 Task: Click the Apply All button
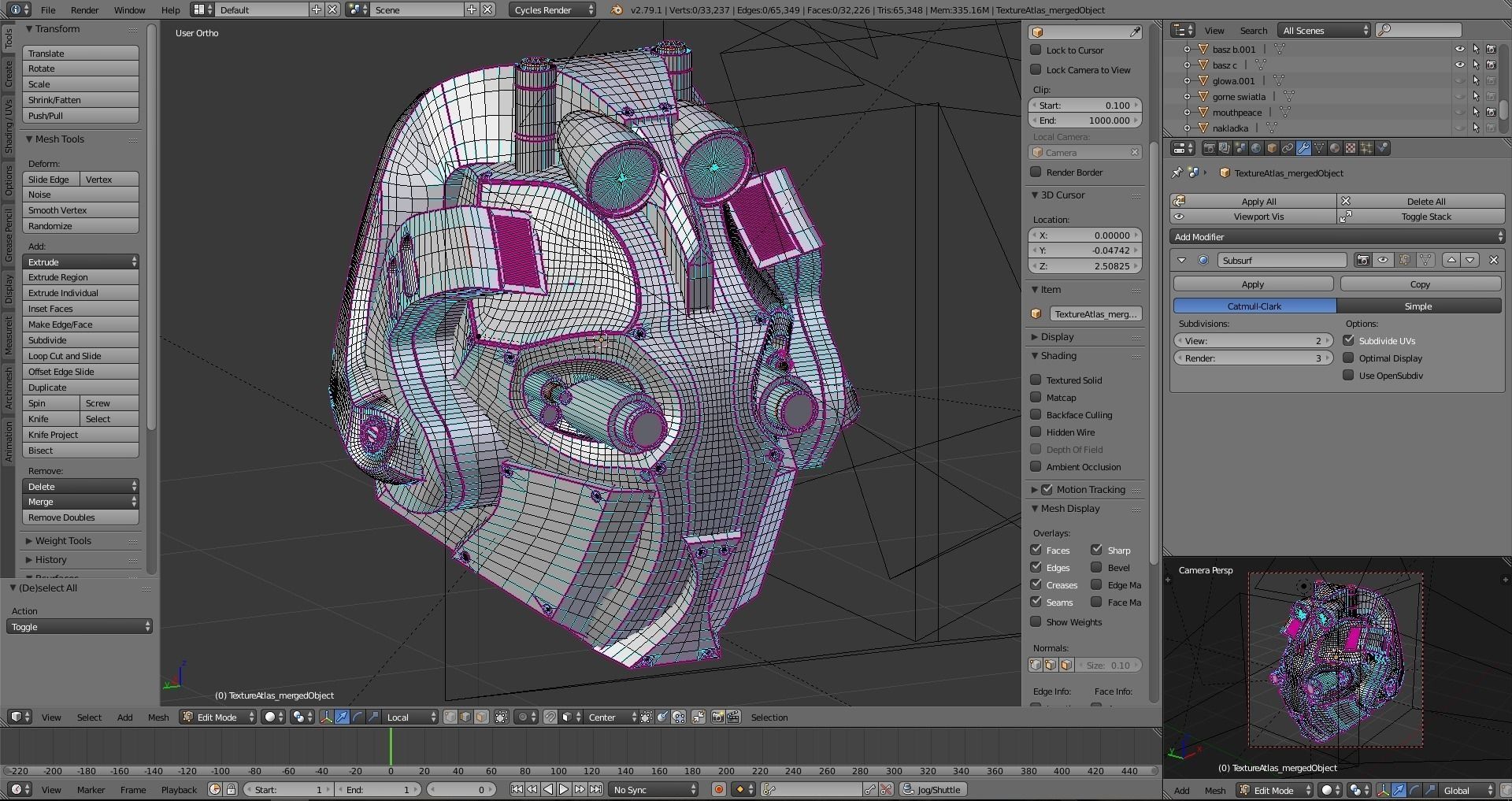pyautogui.click(x=1253, y=201)
